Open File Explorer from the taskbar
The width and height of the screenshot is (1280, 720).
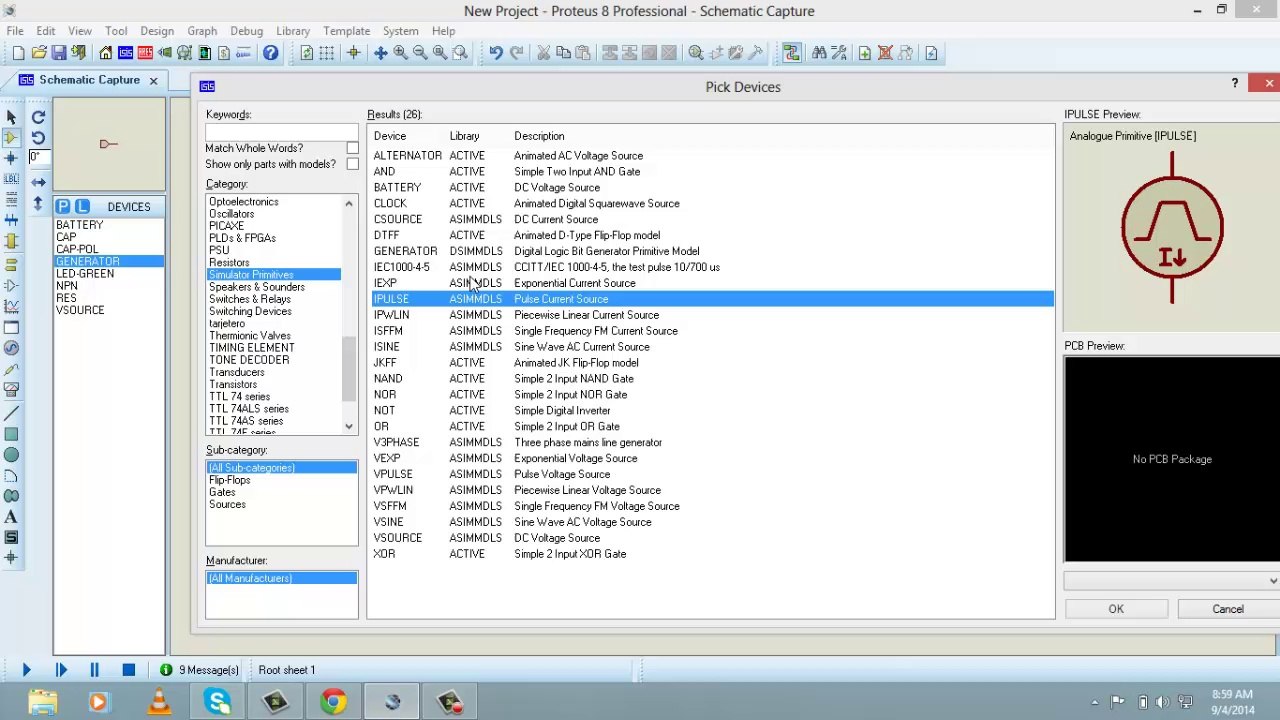click(x=42, y=702)
